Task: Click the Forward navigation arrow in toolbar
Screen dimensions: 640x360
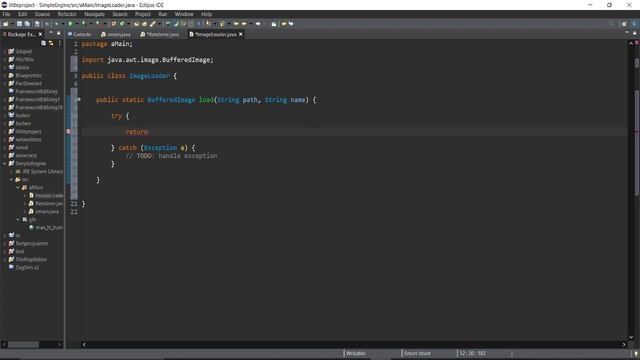Action: click(258, 24)
